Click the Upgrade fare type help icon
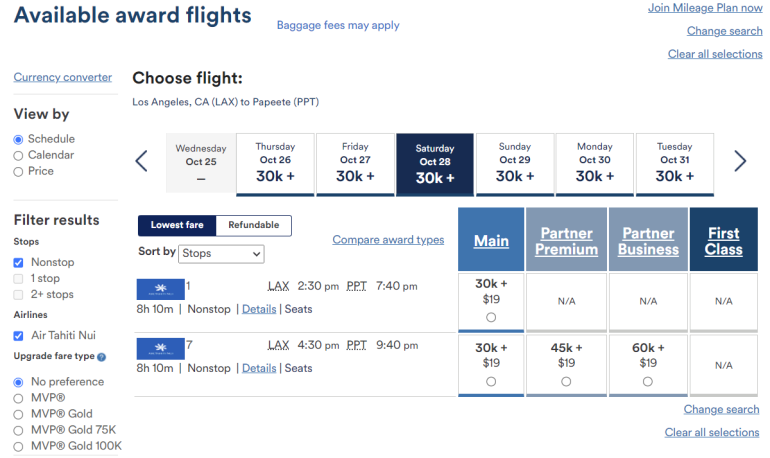770x458 pixels. tap(101, 357)
